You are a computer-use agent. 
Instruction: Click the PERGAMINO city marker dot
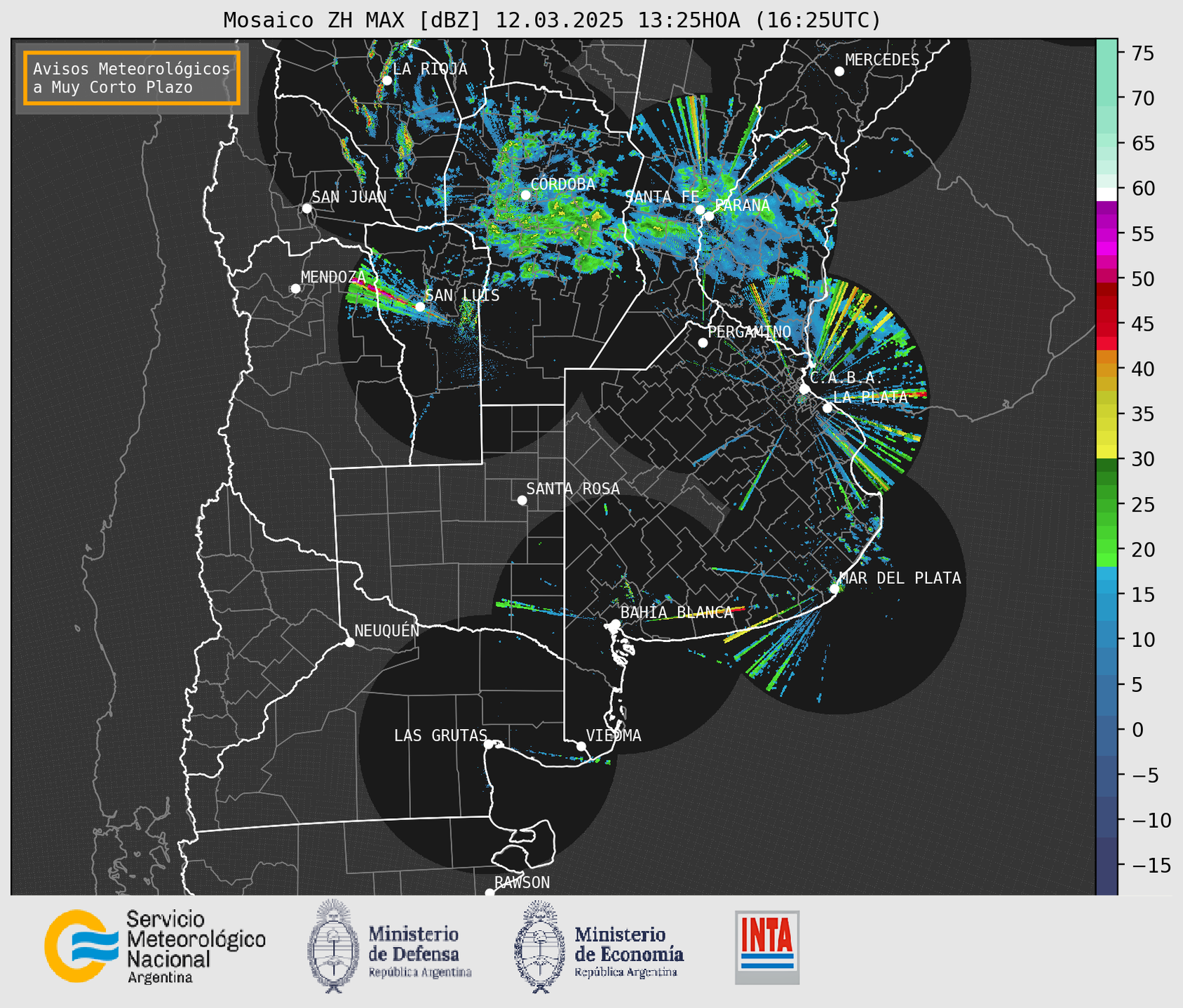tap(703, 343)
